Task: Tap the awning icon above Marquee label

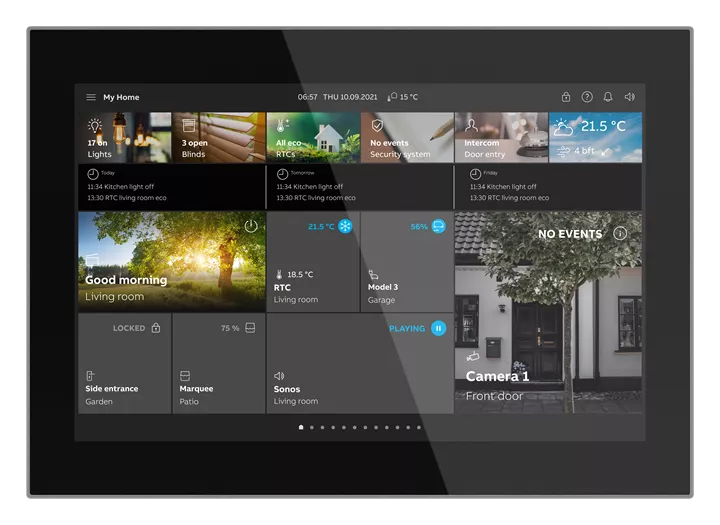Action: tap(185, 376)
